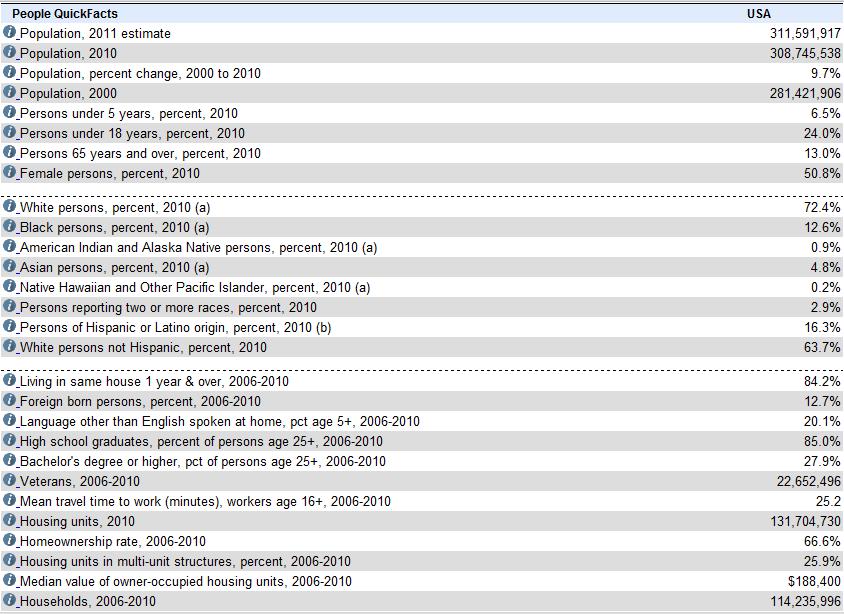This screenshot has height=614, width=844.
Task: Click info icon beside Asian persons, percent
Action: point(9,266)
